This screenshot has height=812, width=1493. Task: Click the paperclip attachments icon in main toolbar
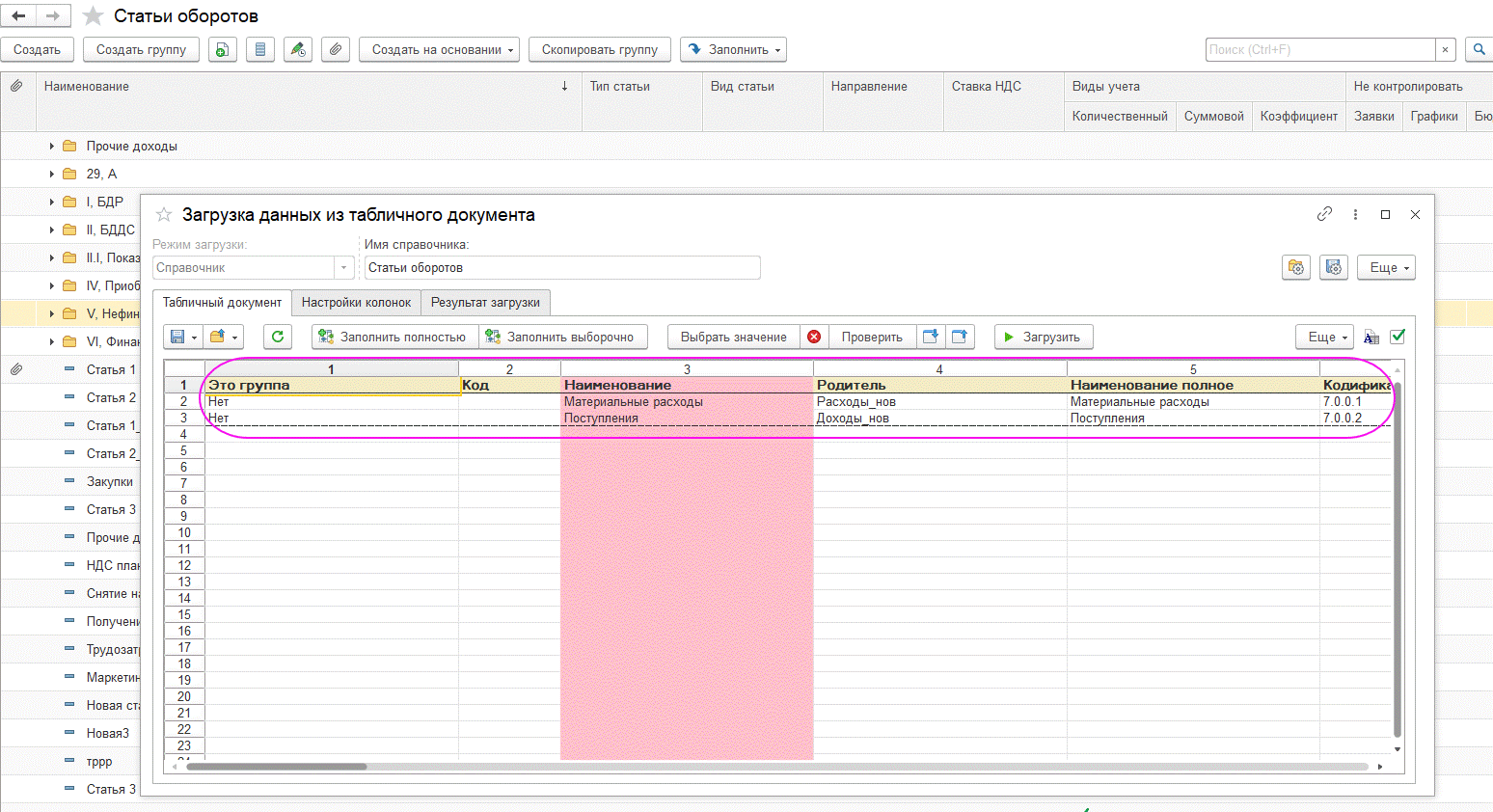(335, 49)
